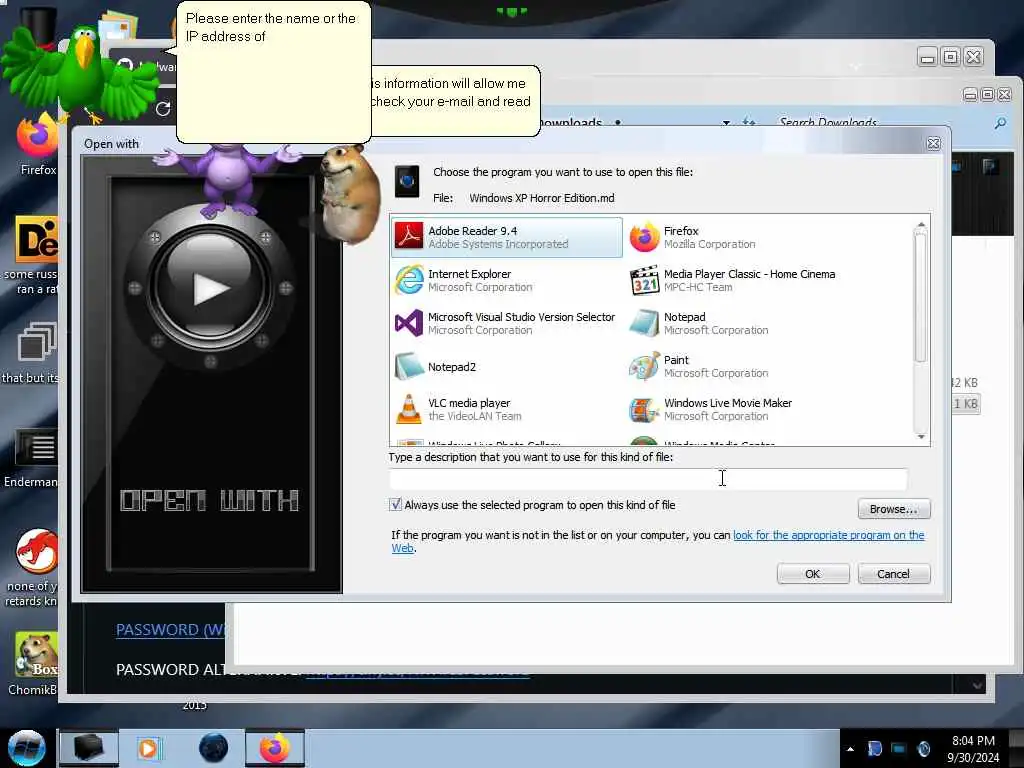The height and width of the screenshot is (768, 1024).
Task: Click Cancel in Open with dialog
Action: click(893, 574)
